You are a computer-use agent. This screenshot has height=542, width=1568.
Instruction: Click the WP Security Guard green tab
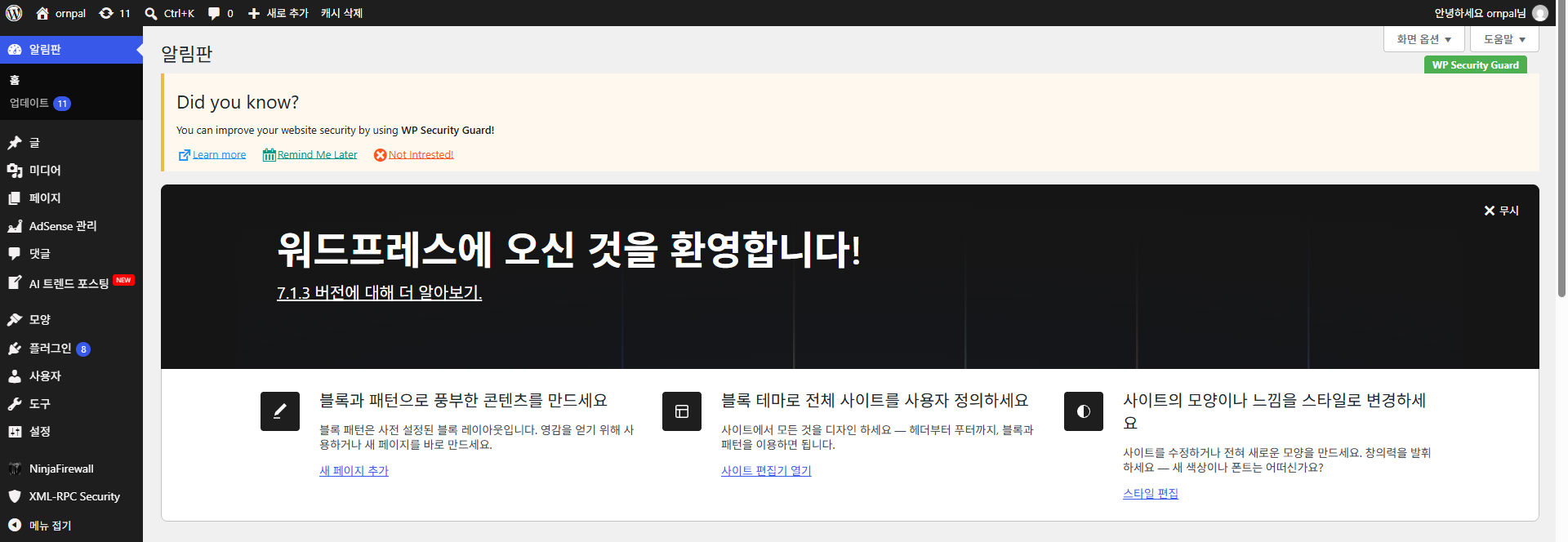pyautogui.click(x=1476, y=65)
